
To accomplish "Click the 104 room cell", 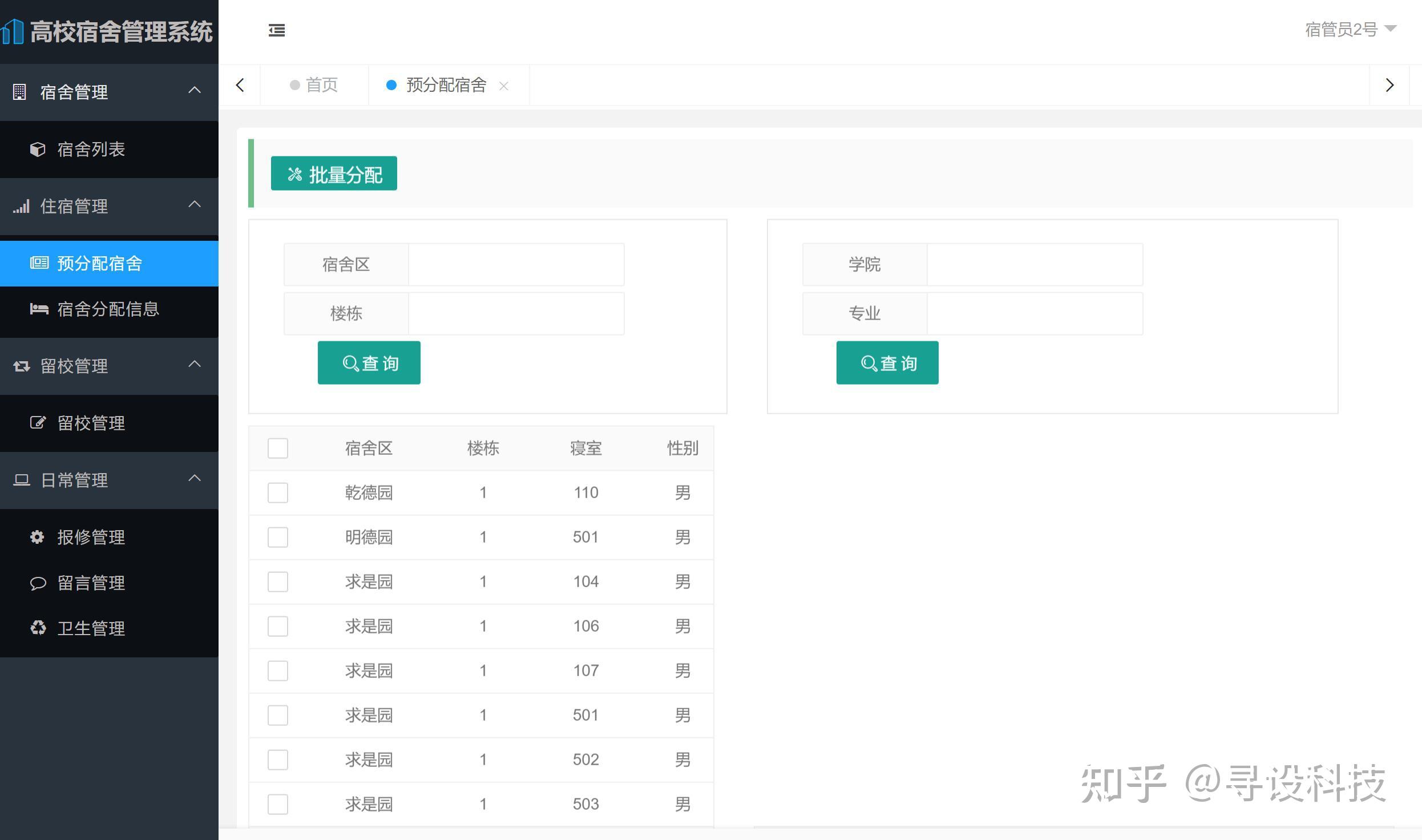I will coord(586,581).
